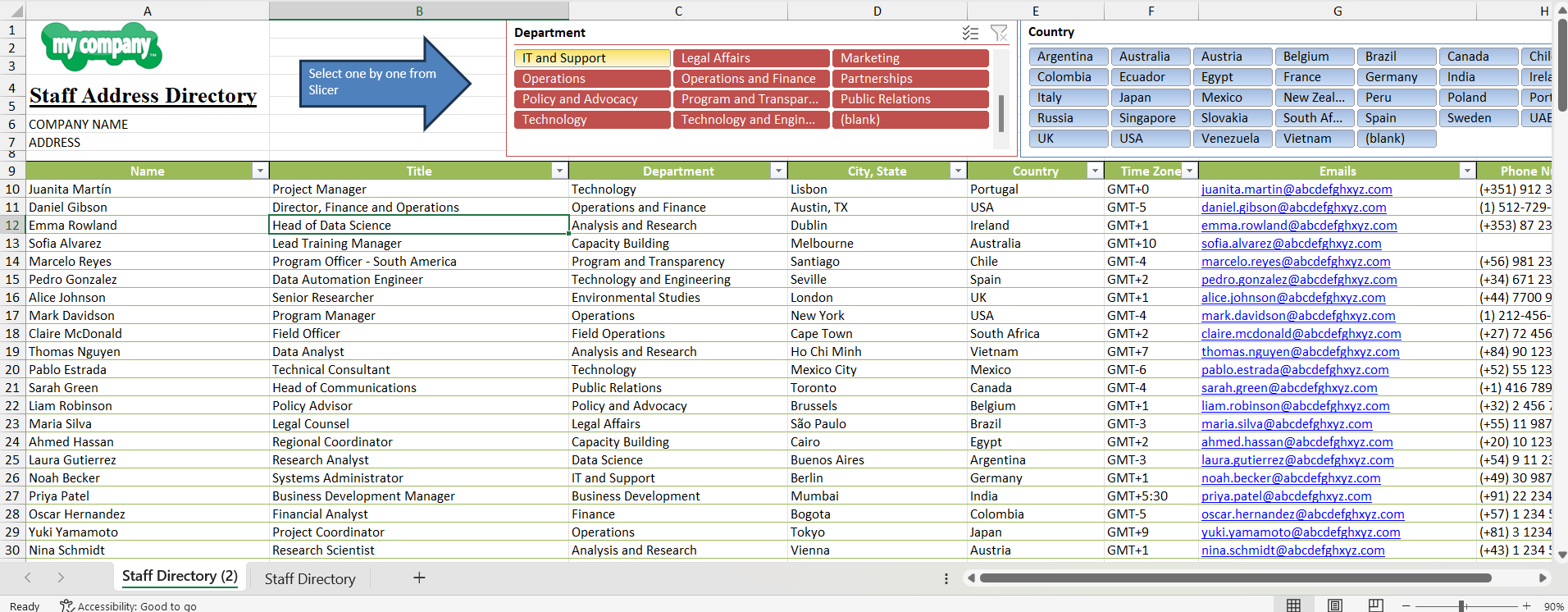Screen dimensions: 1568x612
Task: Open Emails column filter dropdown
Action: [x=1467, y=171]
